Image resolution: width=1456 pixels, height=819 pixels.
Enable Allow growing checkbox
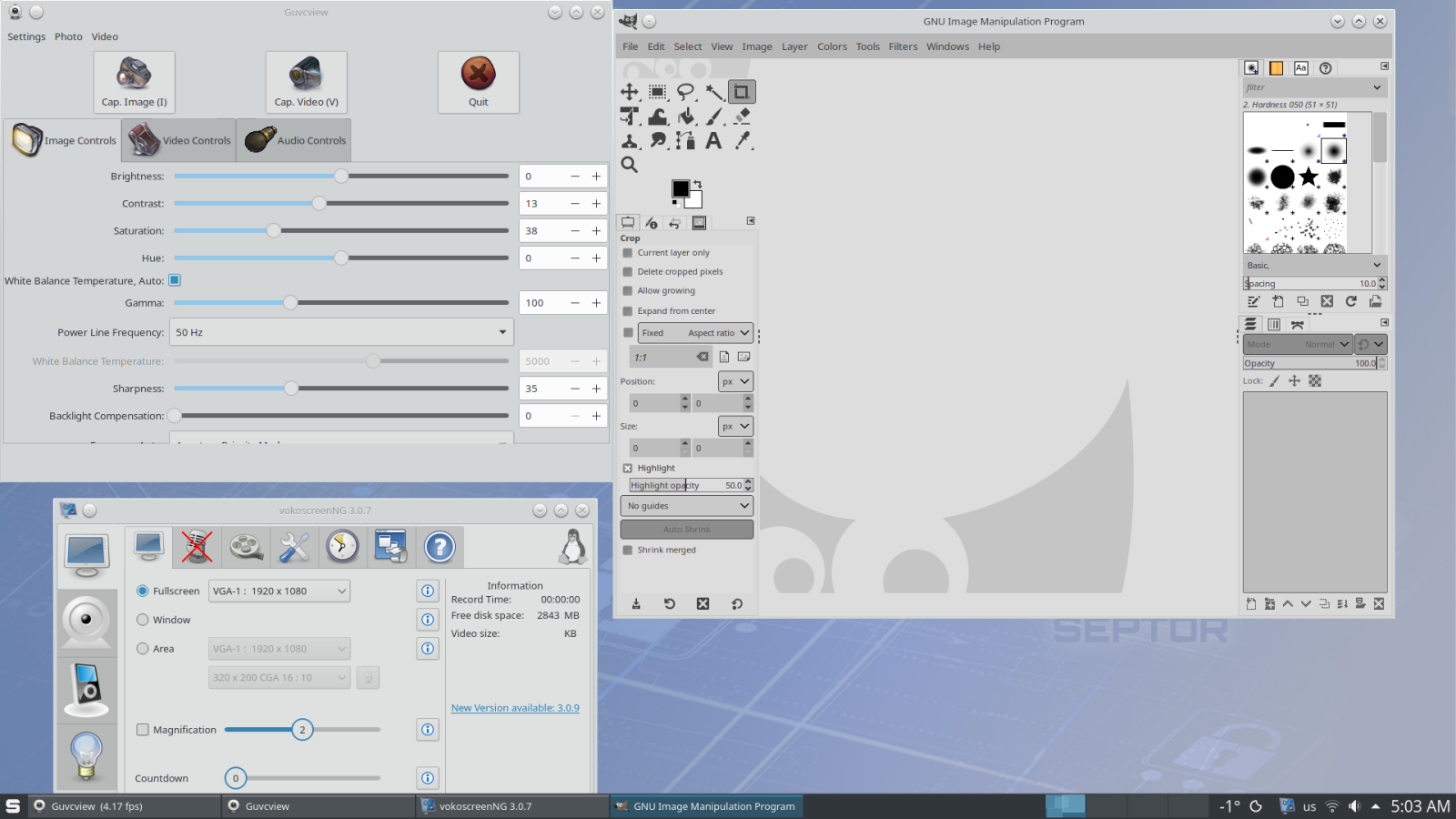(628, 291)
